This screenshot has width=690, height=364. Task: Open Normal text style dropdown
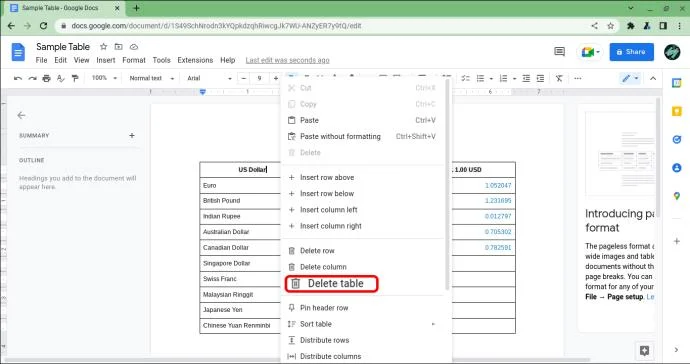(x=152, y=78)
